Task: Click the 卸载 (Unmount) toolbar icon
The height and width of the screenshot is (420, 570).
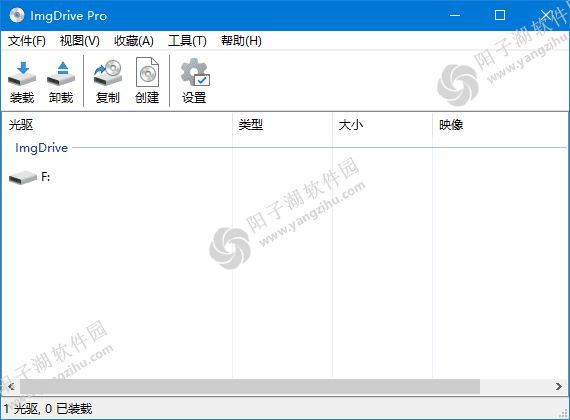Action: (61, 74)
